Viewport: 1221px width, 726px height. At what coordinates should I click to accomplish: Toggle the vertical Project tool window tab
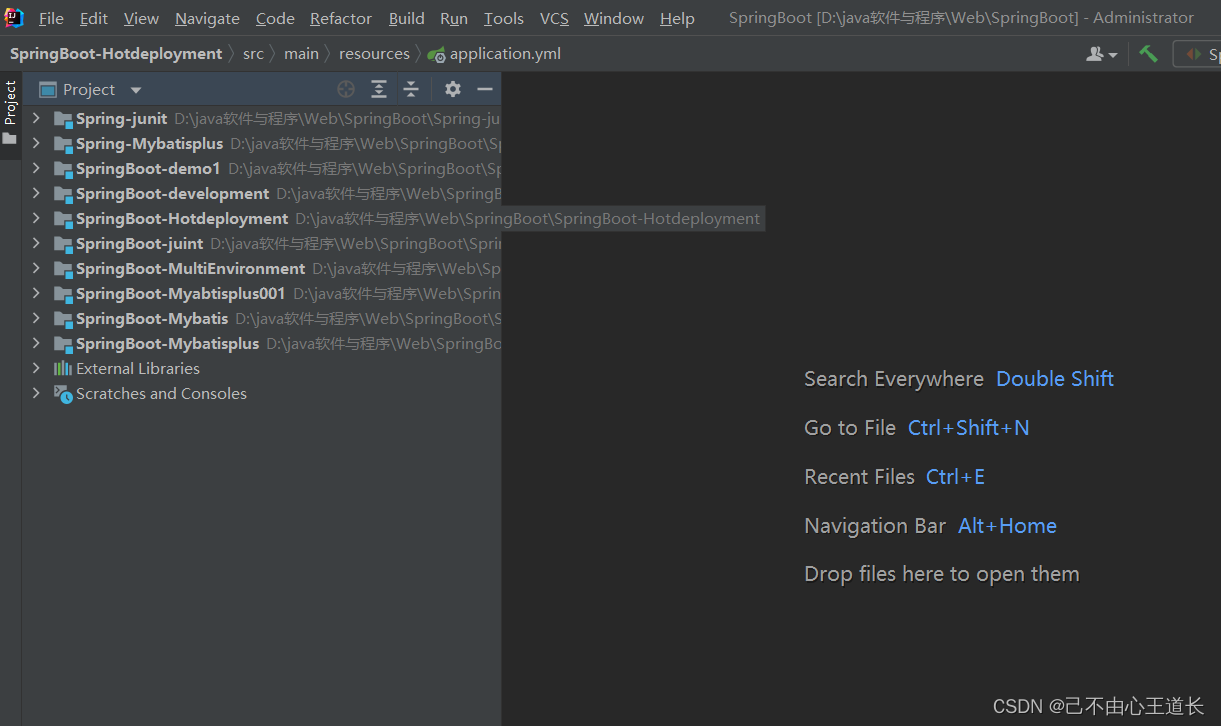click(x=10, y=114)
